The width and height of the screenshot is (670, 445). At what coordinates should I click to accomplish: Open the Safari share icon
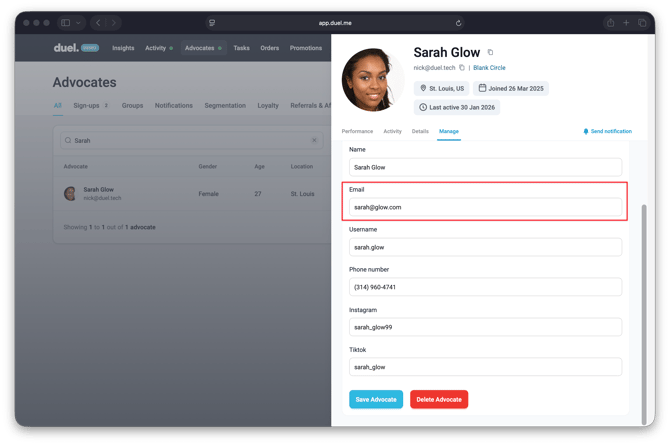(610, 23)
